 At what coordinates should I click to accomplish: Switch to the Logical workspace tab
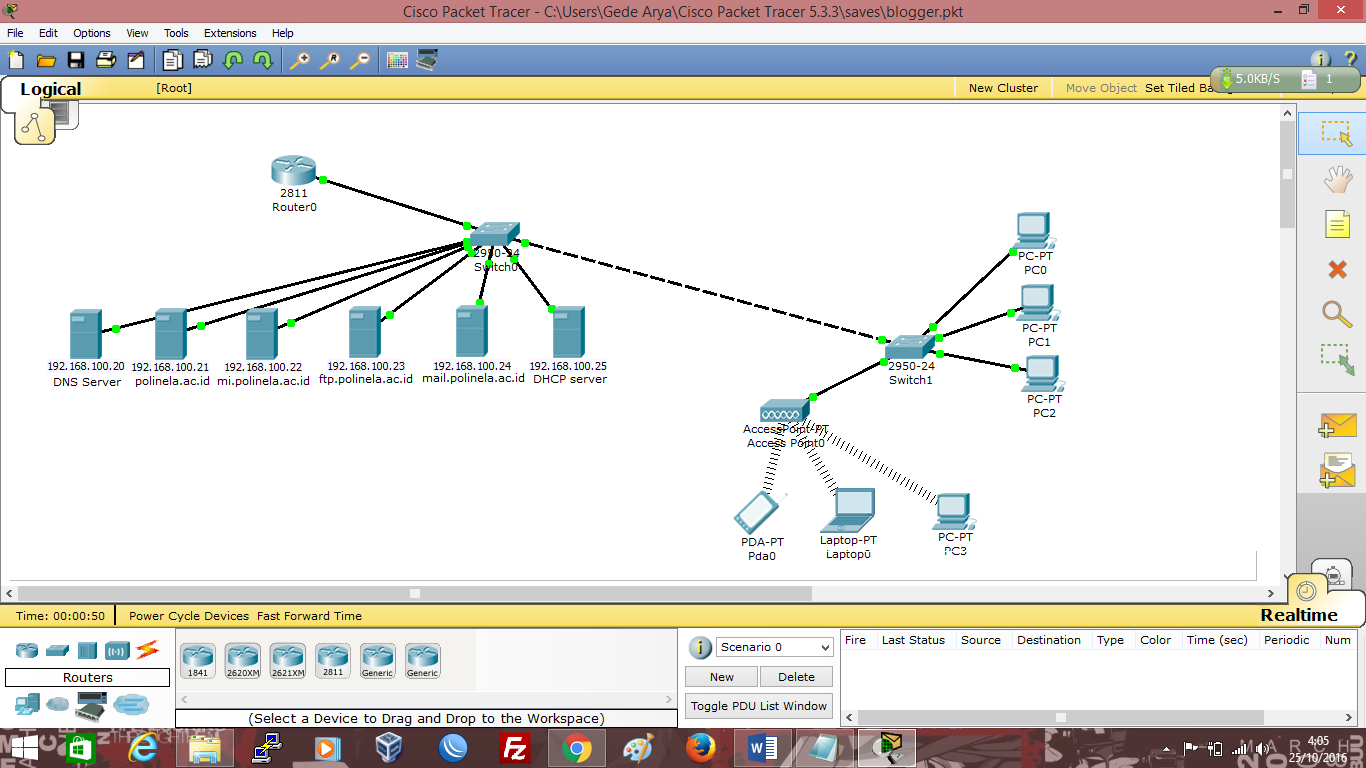pos(50,89)
